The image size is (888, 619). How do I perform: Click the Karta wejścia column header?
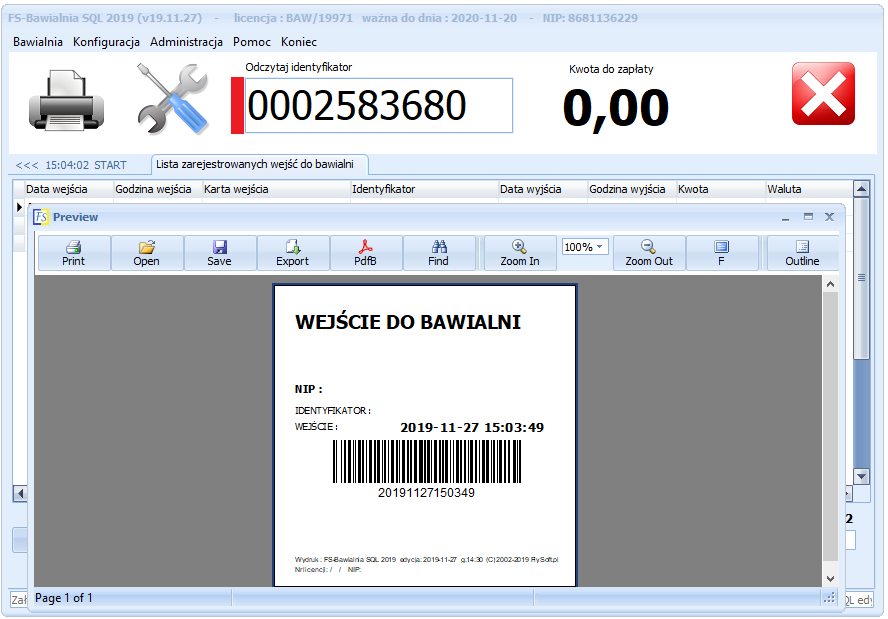point(276,189)
